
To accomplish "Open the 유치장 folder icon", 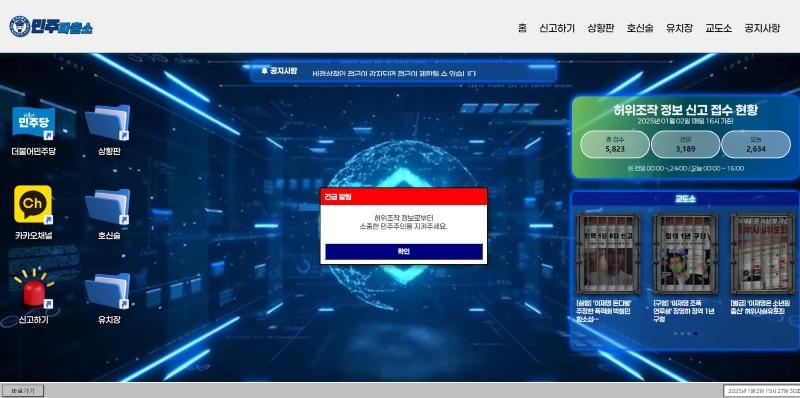I will coord(107,291).
